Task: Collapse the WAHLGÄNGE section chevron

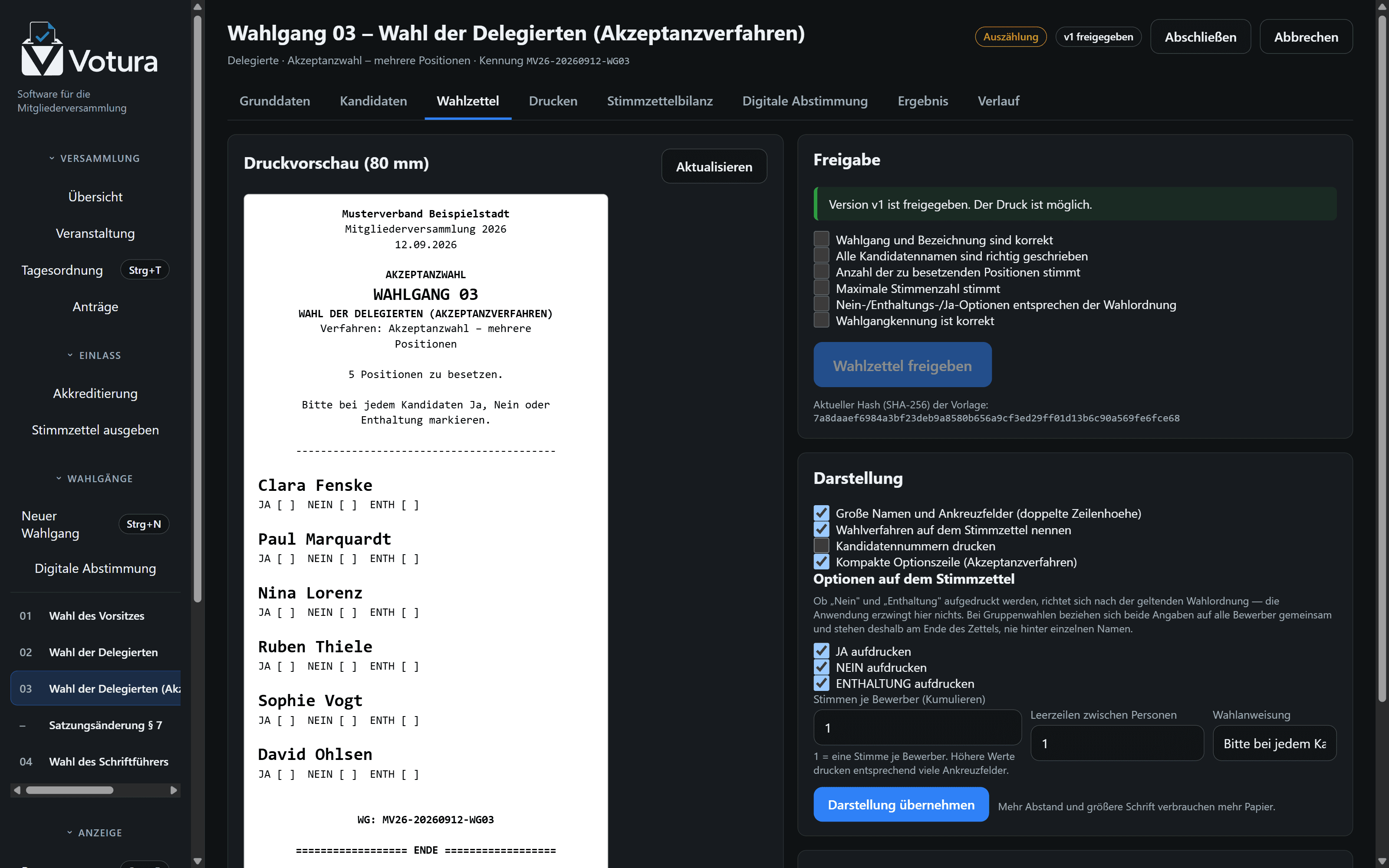Action: [59, 478]
